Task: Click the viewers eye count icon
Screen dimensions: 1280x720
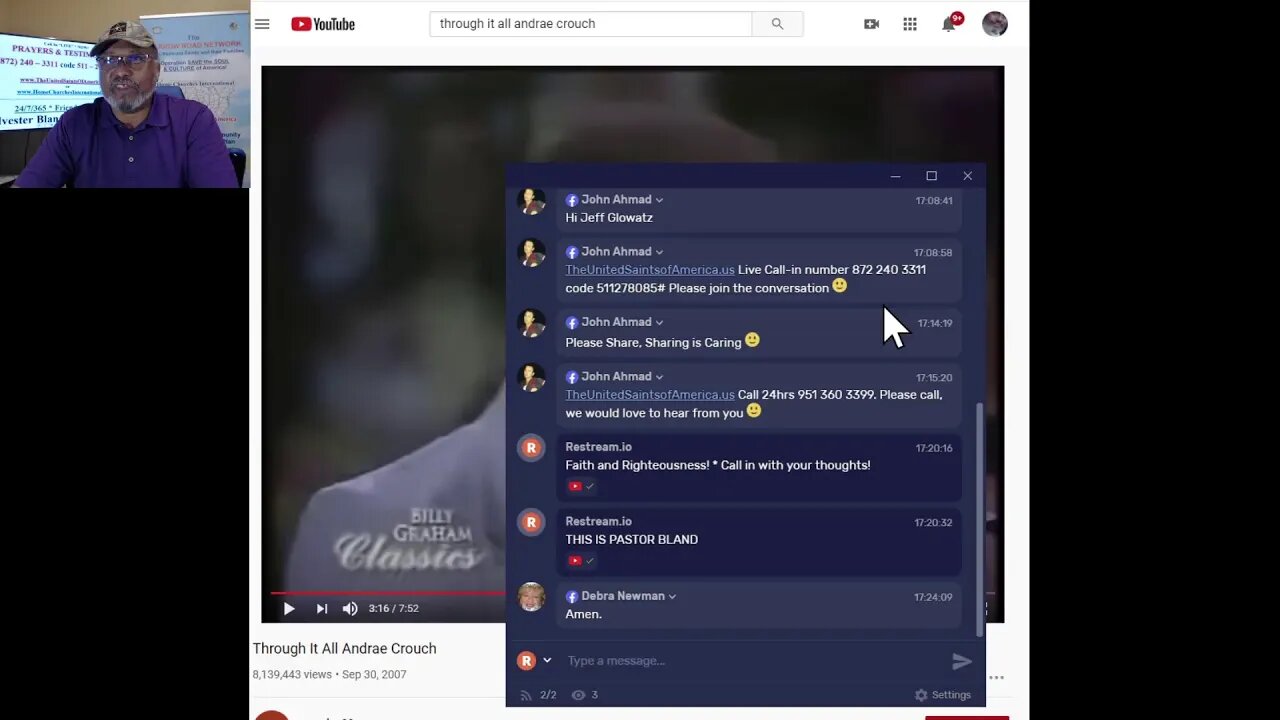Action: (584, 695)
